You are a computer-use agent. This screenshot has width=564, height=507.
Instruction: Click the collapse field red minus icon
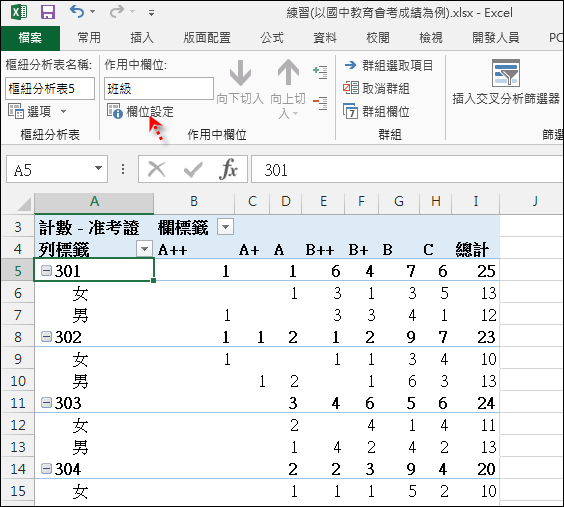(320, 103)
